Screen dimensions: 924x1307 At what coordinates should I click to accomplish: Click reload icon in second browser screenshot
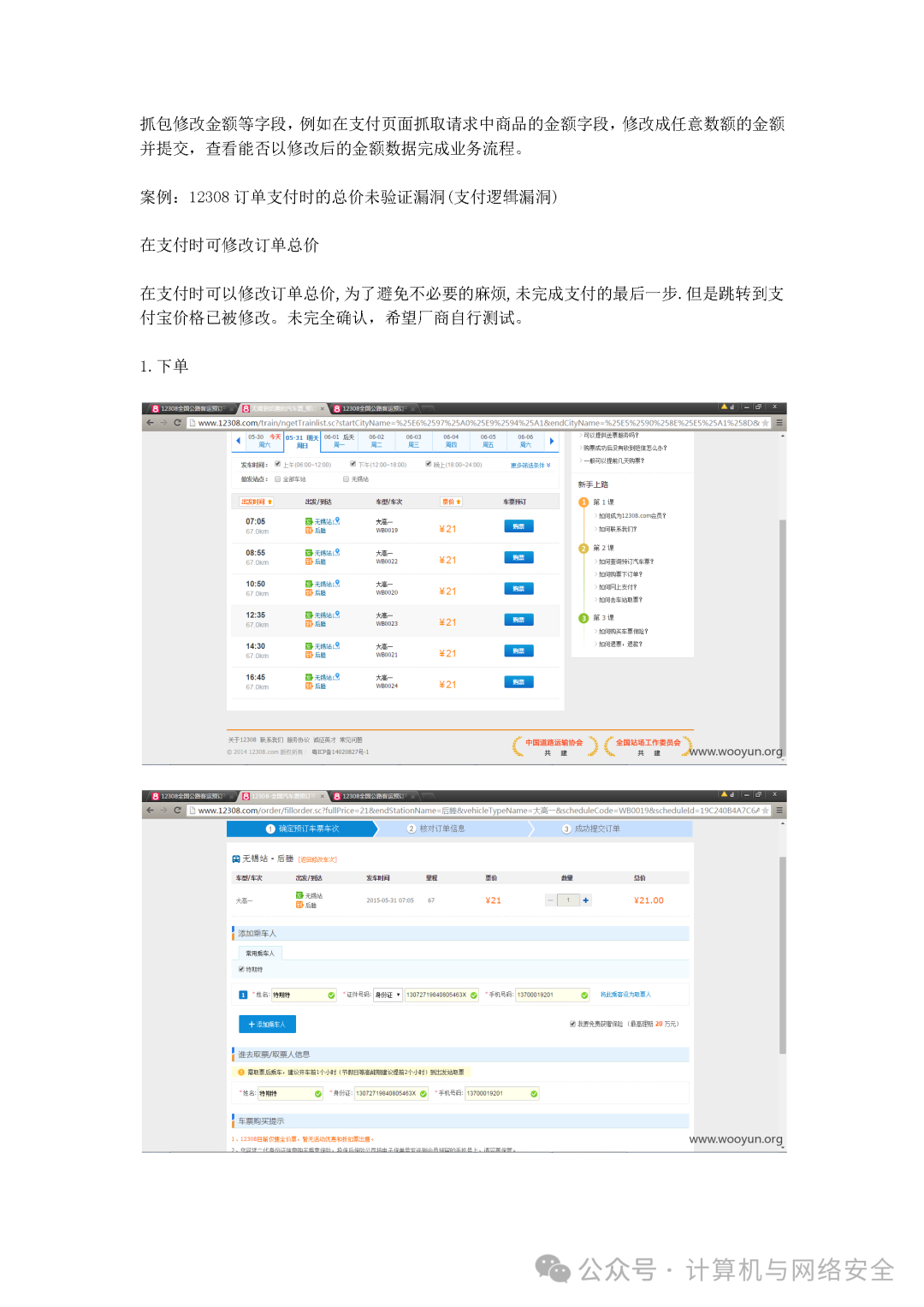(178, 811)
